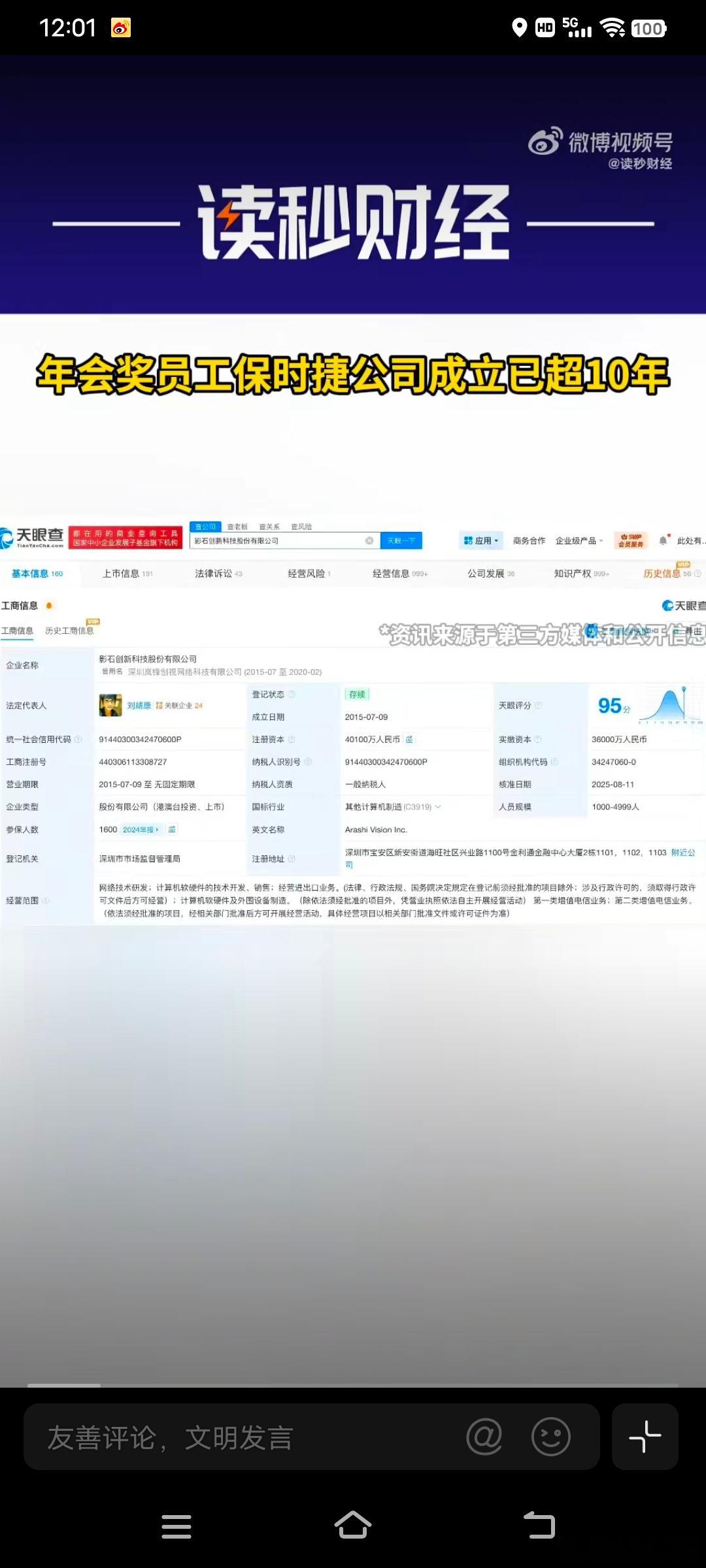Tap the legal representative avatar photo
This screenshot has width=706, height=1568.
[110, 705]
